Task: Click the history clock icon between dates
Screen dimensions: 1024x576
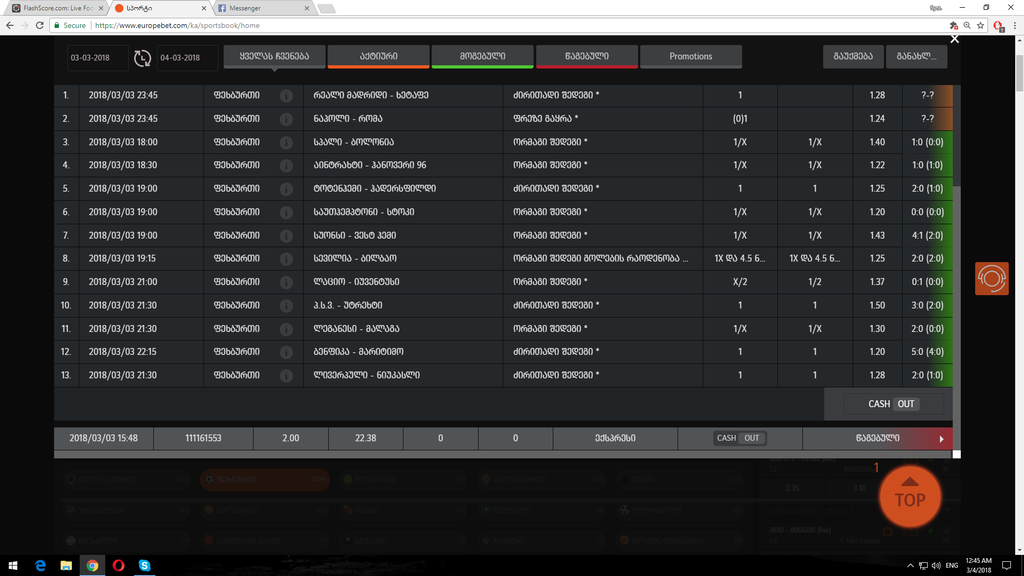Action: (142, 58)
